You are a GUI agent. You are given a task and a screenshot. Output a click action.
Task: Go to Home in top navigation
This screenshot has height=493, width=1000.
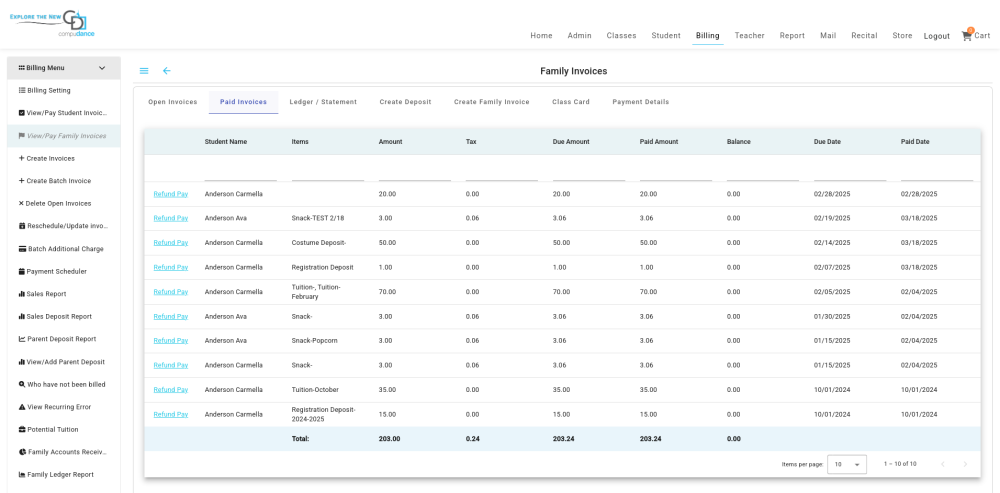541,36
